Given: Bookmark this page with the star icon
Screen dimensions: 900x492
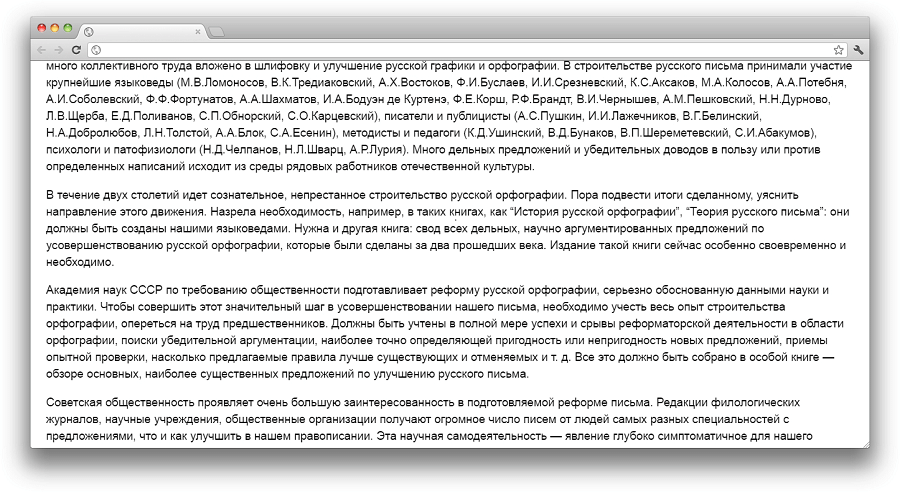Looking at the screenshot, I should coord(839,50).
